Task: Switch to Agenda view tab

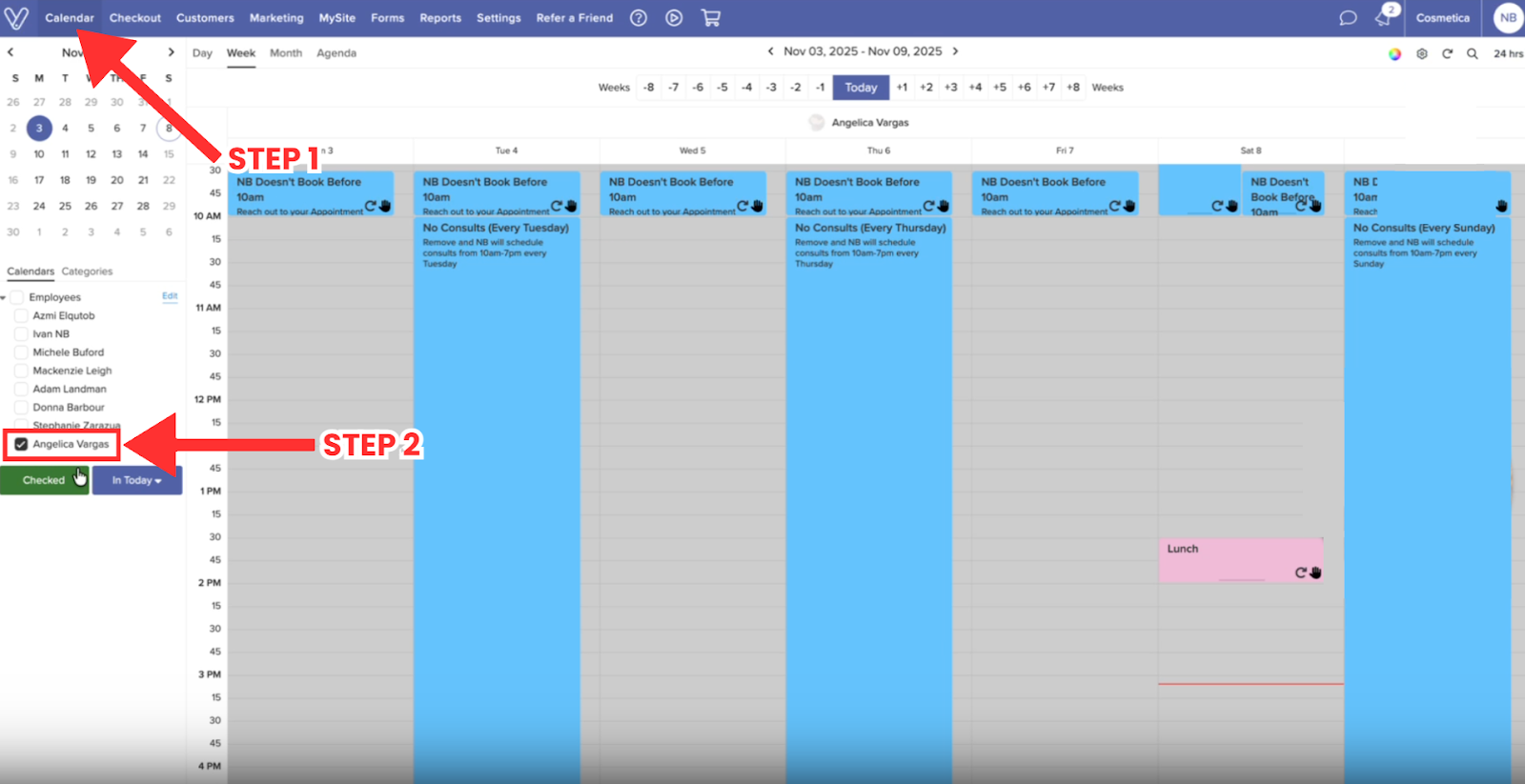Action: pyautogui.click(x=336, y=53)
